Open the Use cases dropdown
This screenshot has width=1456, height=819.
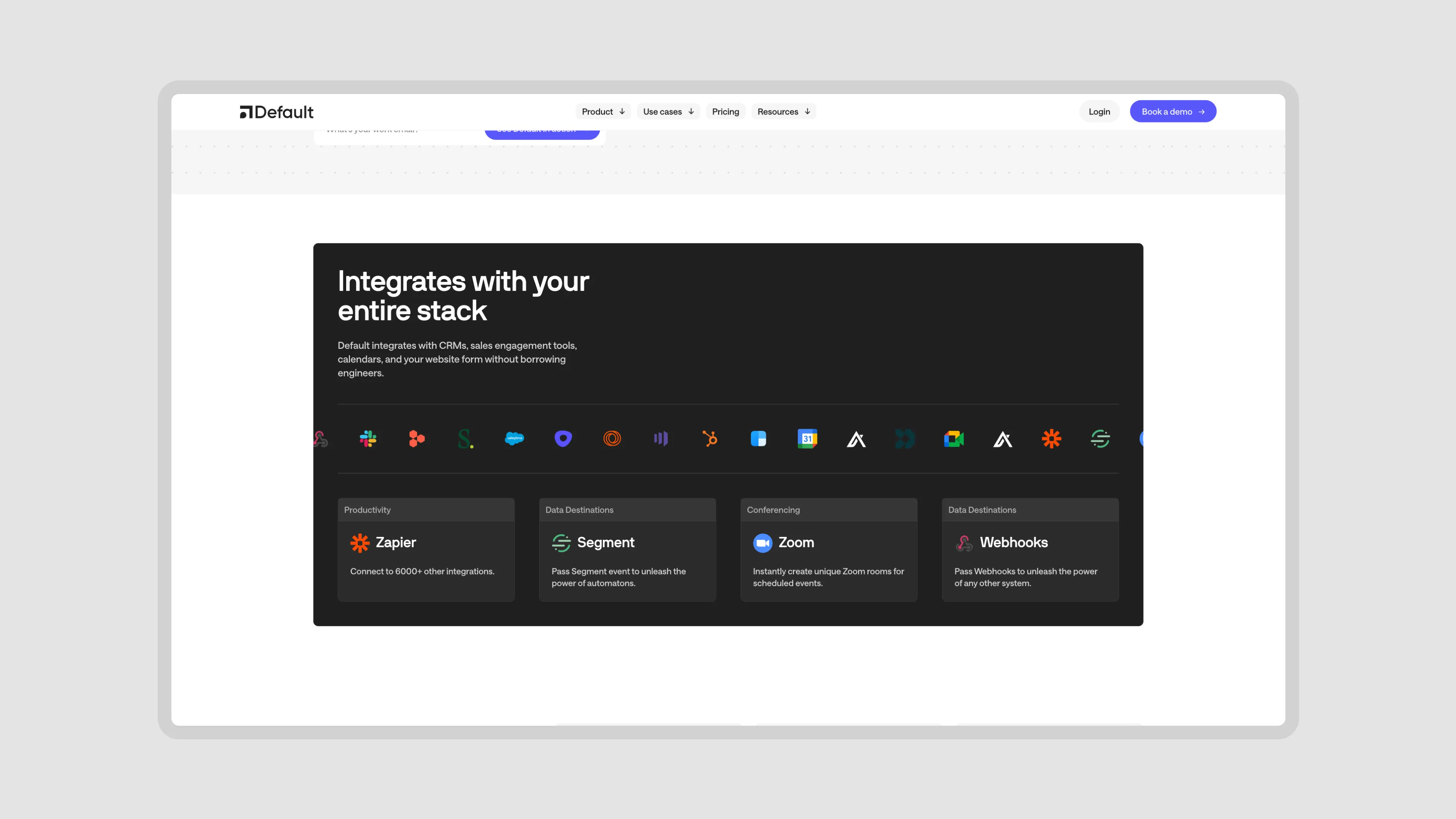pos(668,112)
